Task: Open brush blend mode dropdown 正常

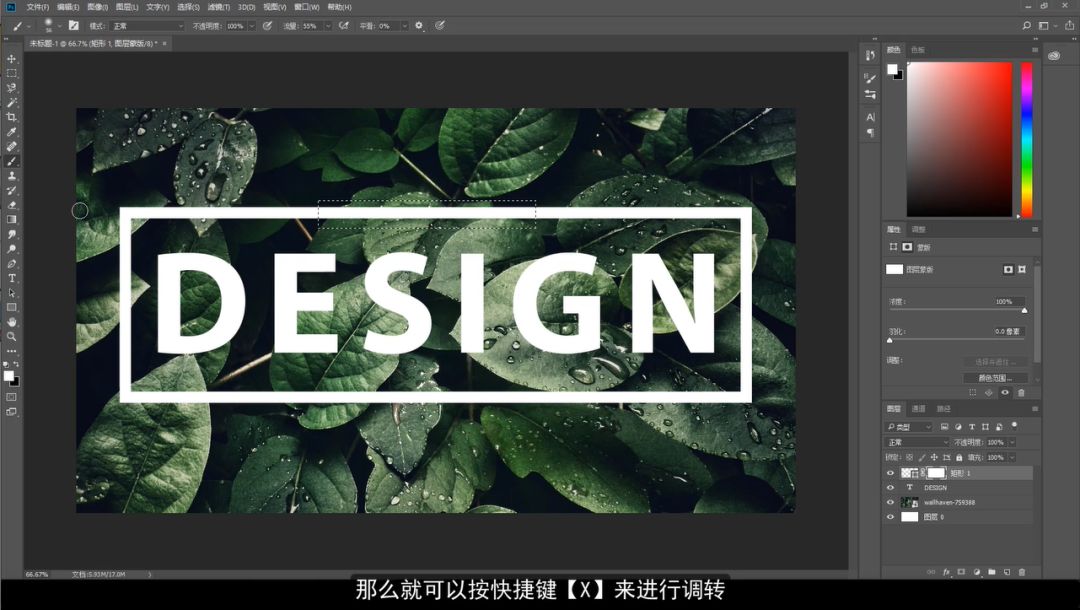Action: pyautogui.click(x=147, y=25)
